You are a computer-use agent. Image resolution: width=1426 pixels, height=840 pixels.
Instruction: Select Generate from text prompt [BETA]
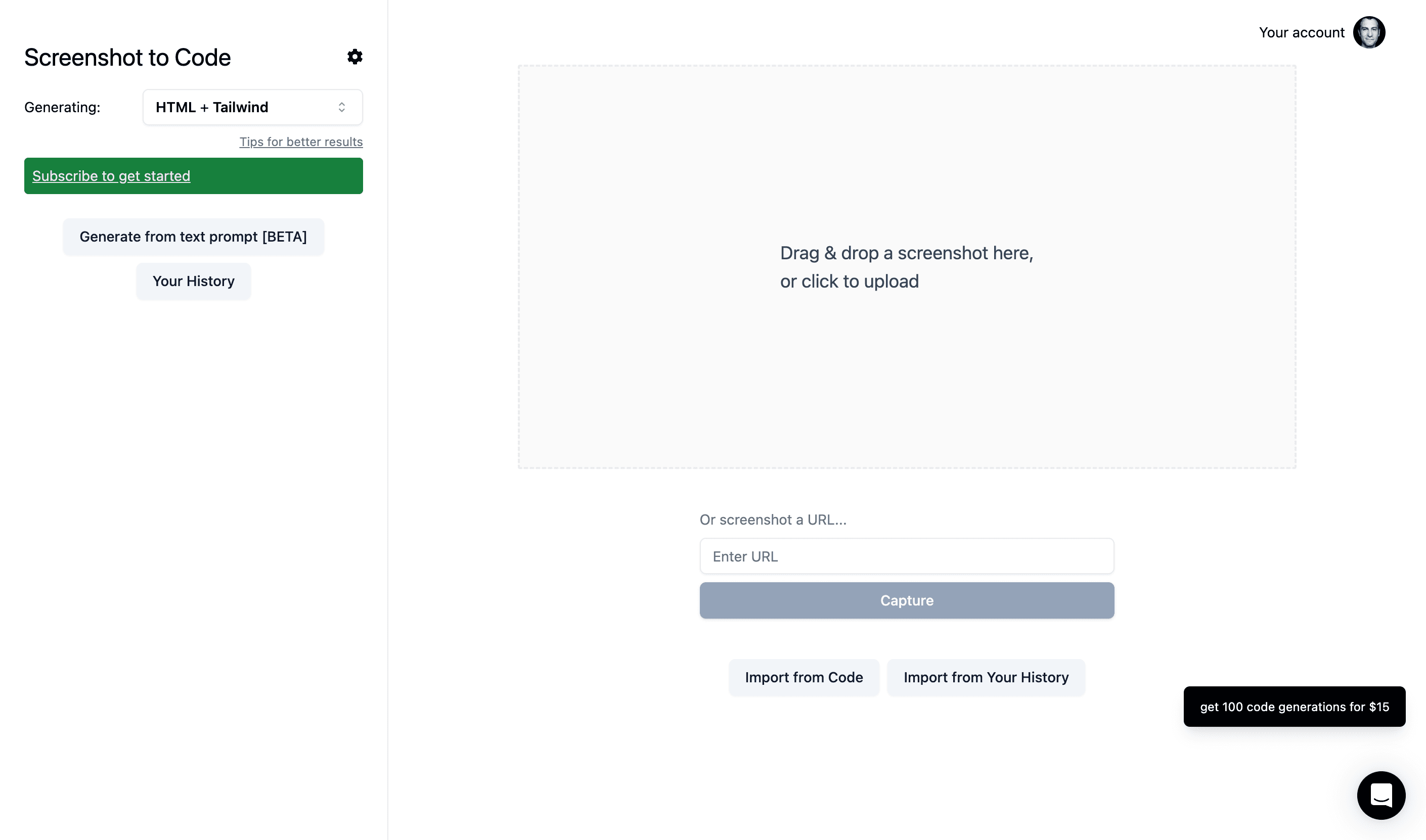pyautogui.click(x=193, y=237)
